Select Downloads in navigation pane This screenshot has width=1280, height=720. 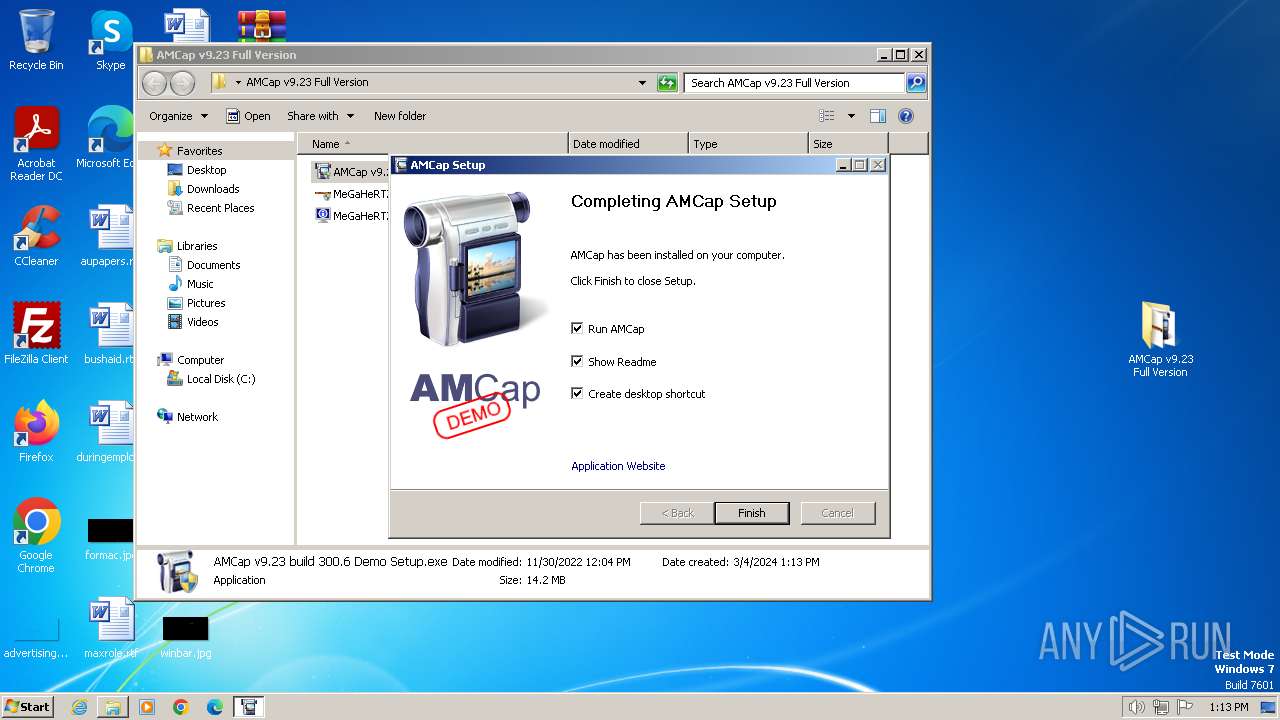213,189
